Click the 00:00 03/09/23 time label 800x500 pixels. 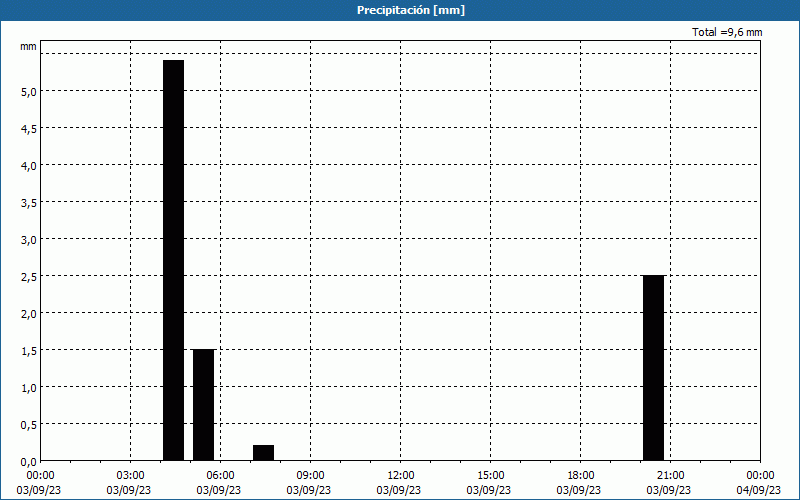(x=39, y=483)
